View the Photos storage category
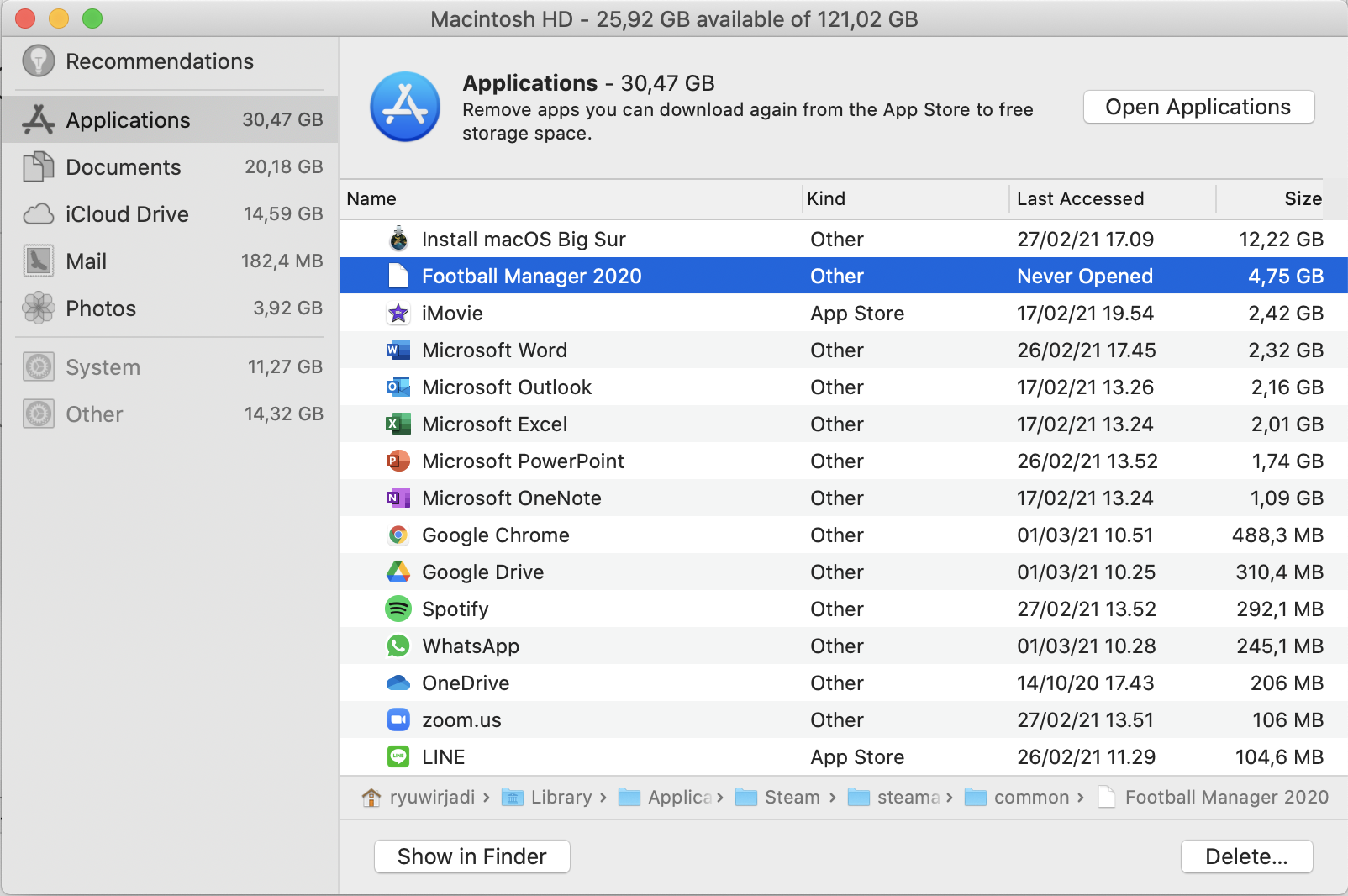 point(170,308)
